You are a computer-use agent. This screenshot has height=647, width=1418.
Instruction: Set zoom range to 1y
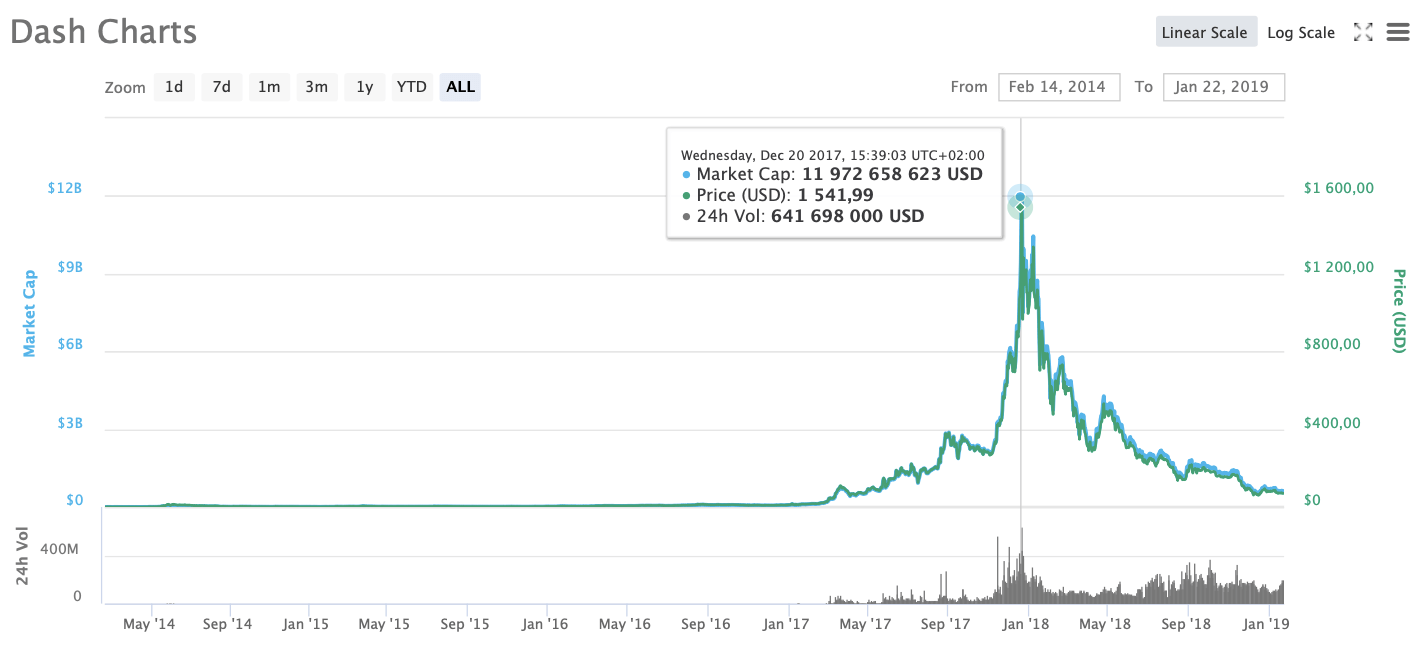coord(365,87)
